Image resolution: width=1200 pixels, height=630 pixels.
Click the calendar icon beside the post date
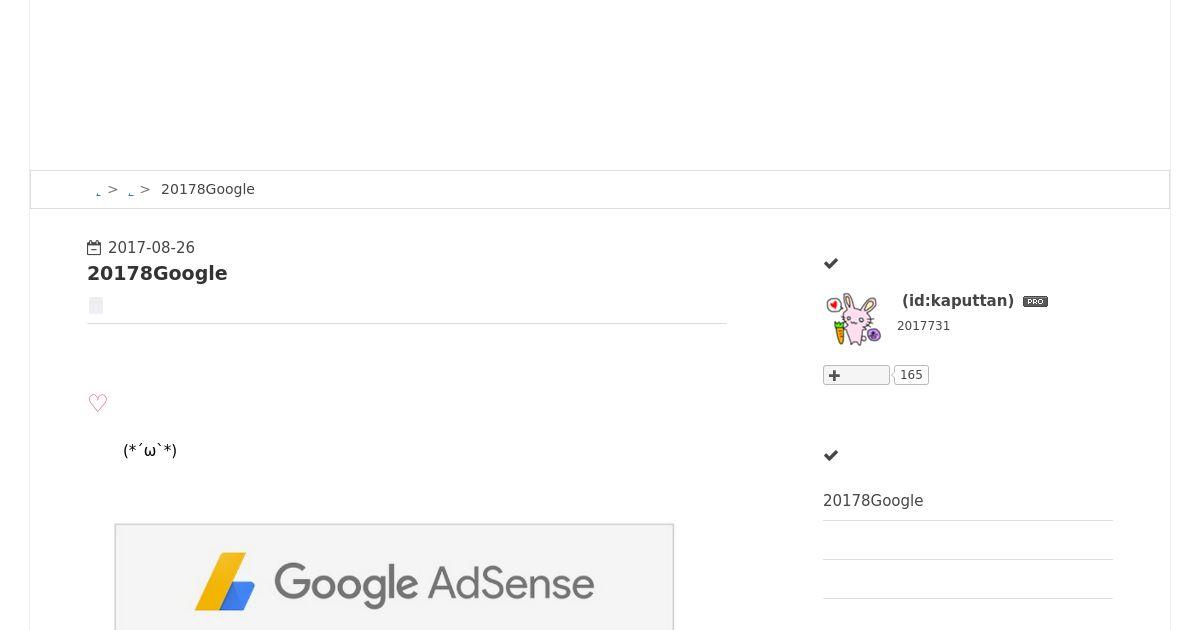click(x=94, y=248)
